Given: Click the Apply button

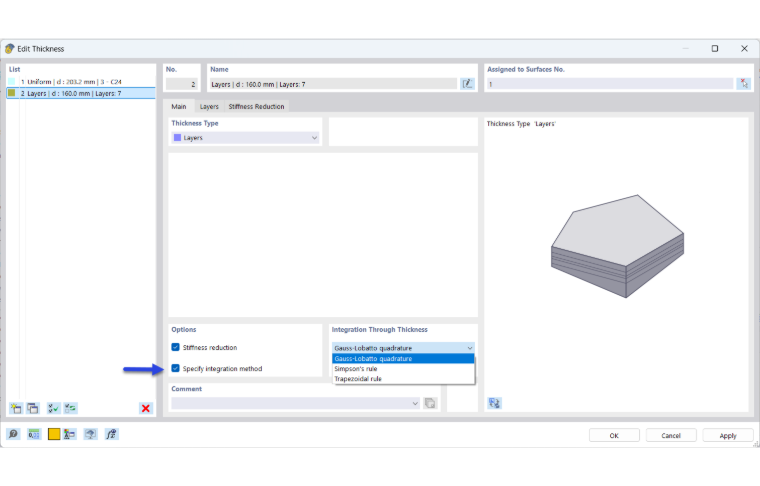Looking at the screenshot, I should [728, 435].
